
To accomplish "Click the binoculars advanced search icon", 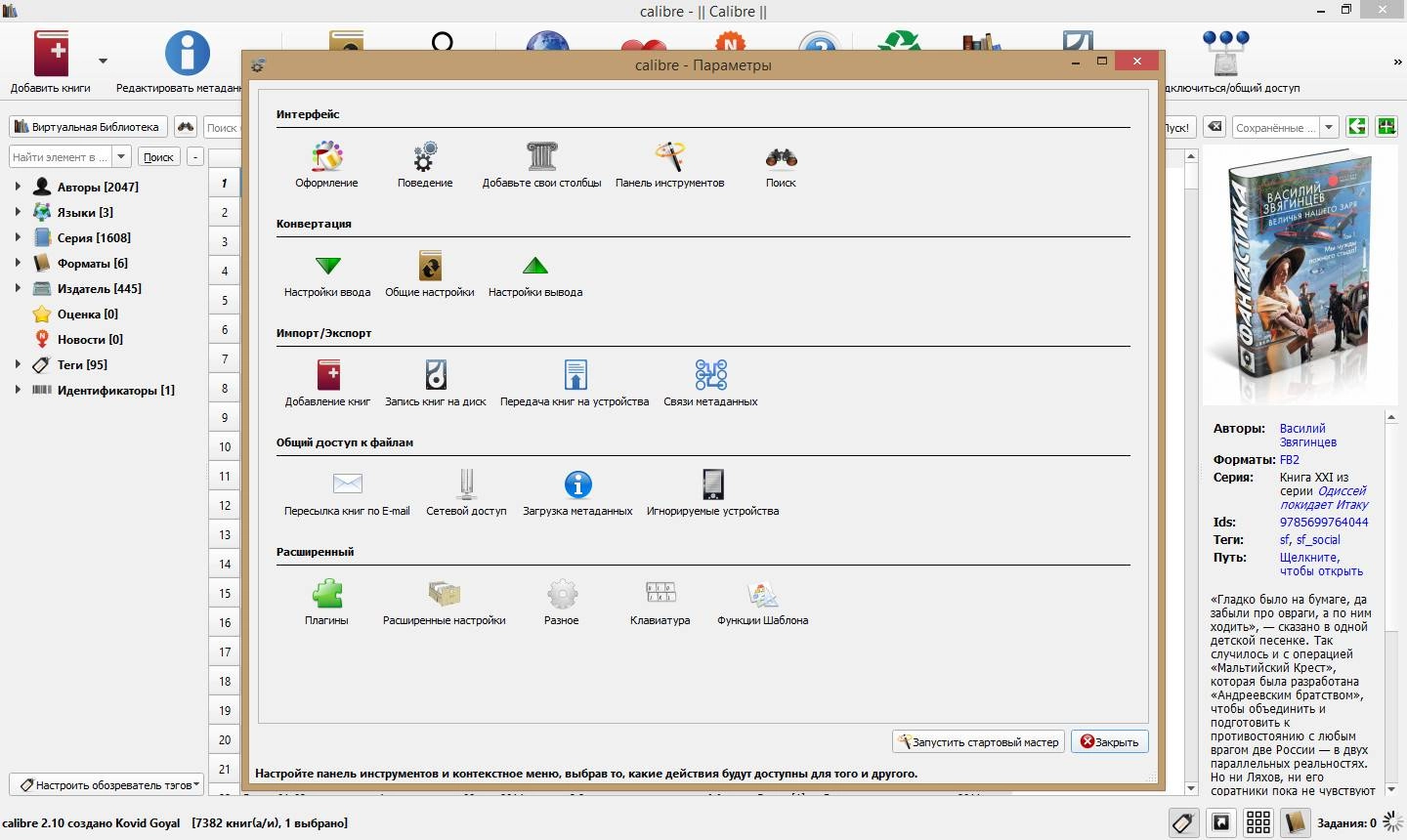I will click(186, 127).
